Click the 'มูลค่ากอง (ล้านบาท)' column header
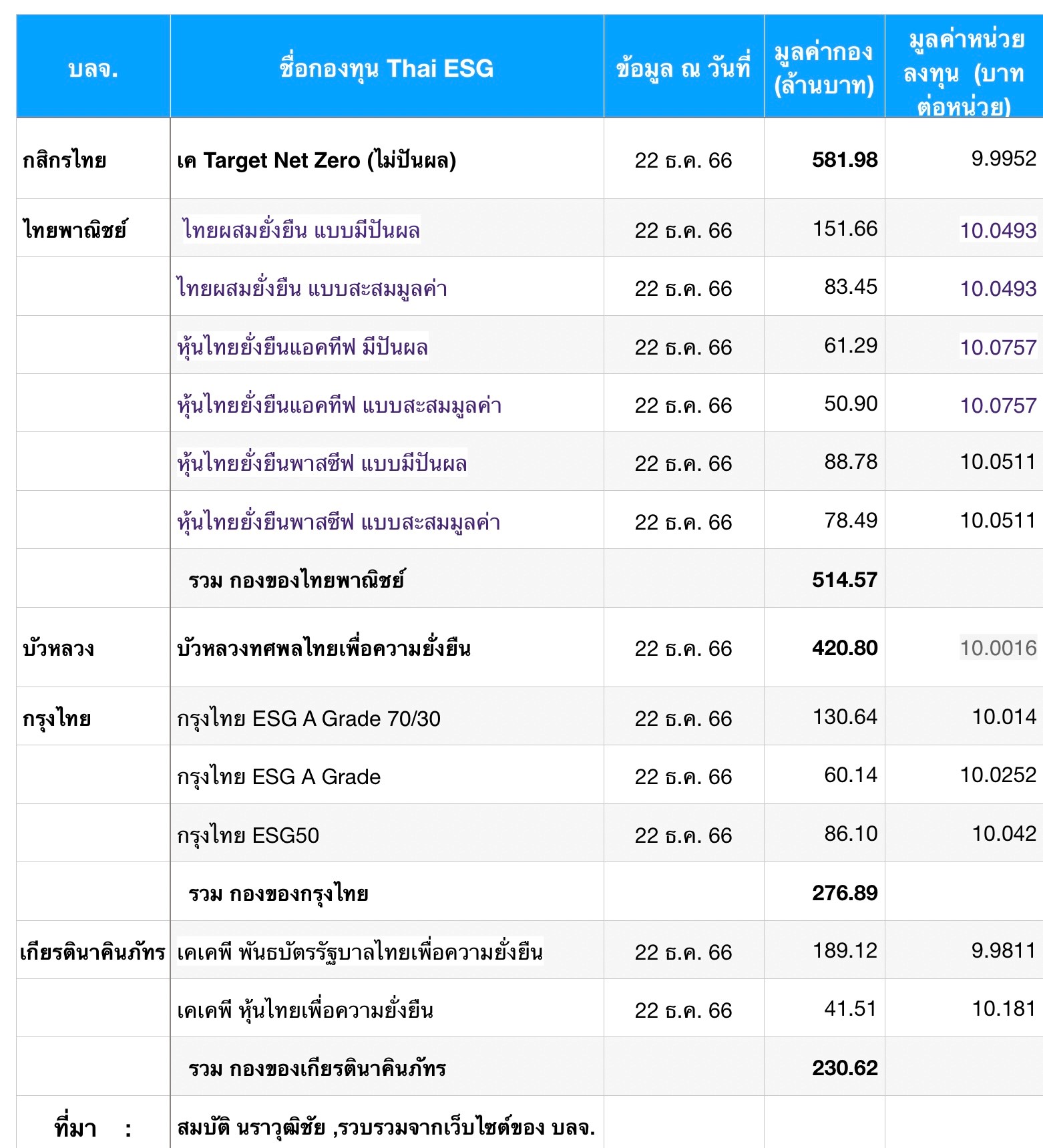 [824, 68]
